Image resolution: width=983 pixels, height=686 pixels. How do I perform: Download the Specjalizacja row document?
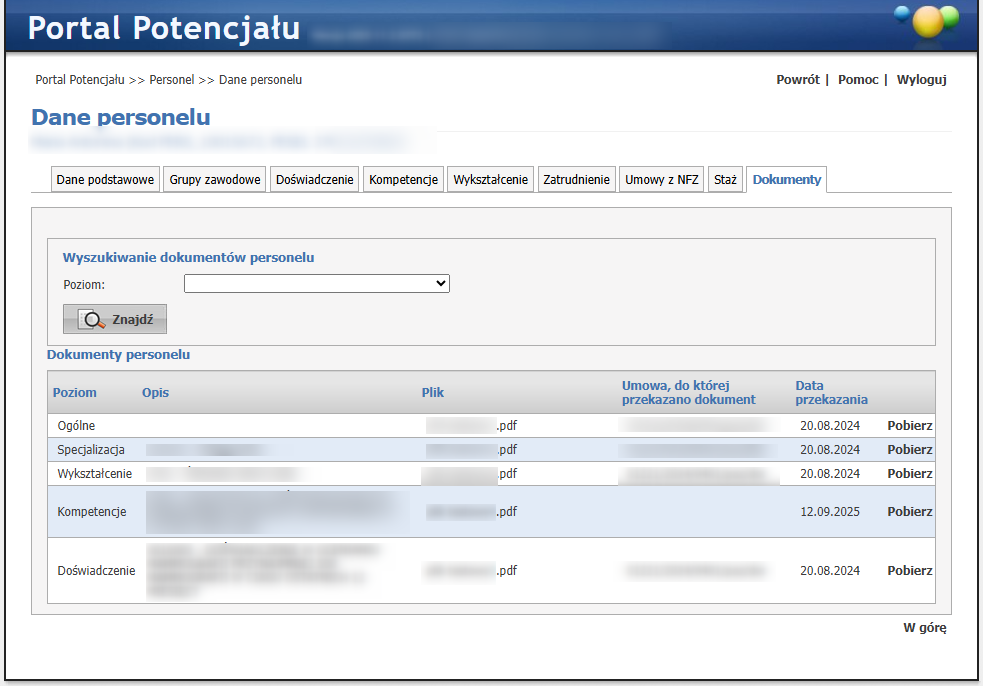(x=909, y=450)
